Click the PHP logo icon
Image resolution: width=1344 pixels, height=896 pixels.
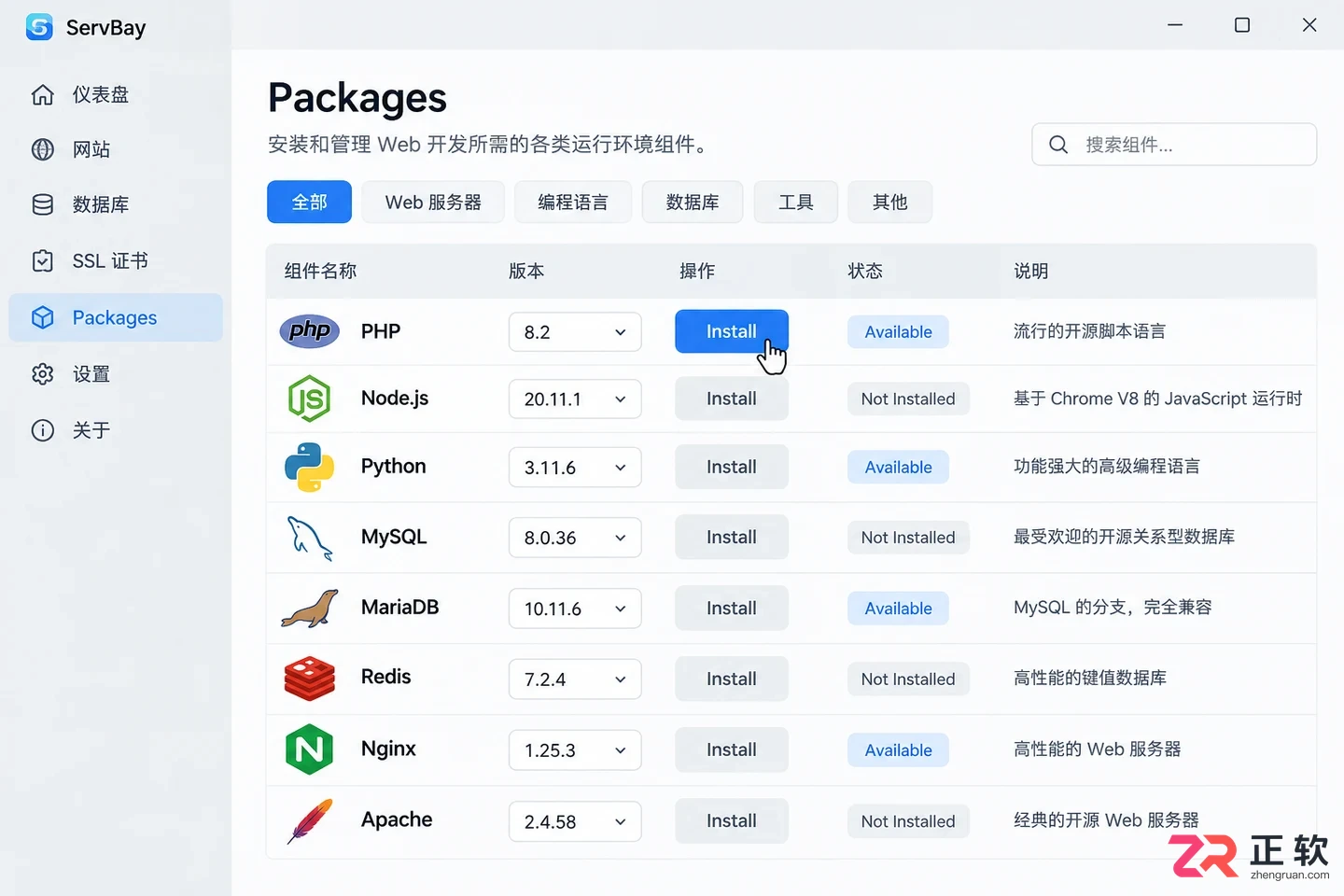click(310, 330)
